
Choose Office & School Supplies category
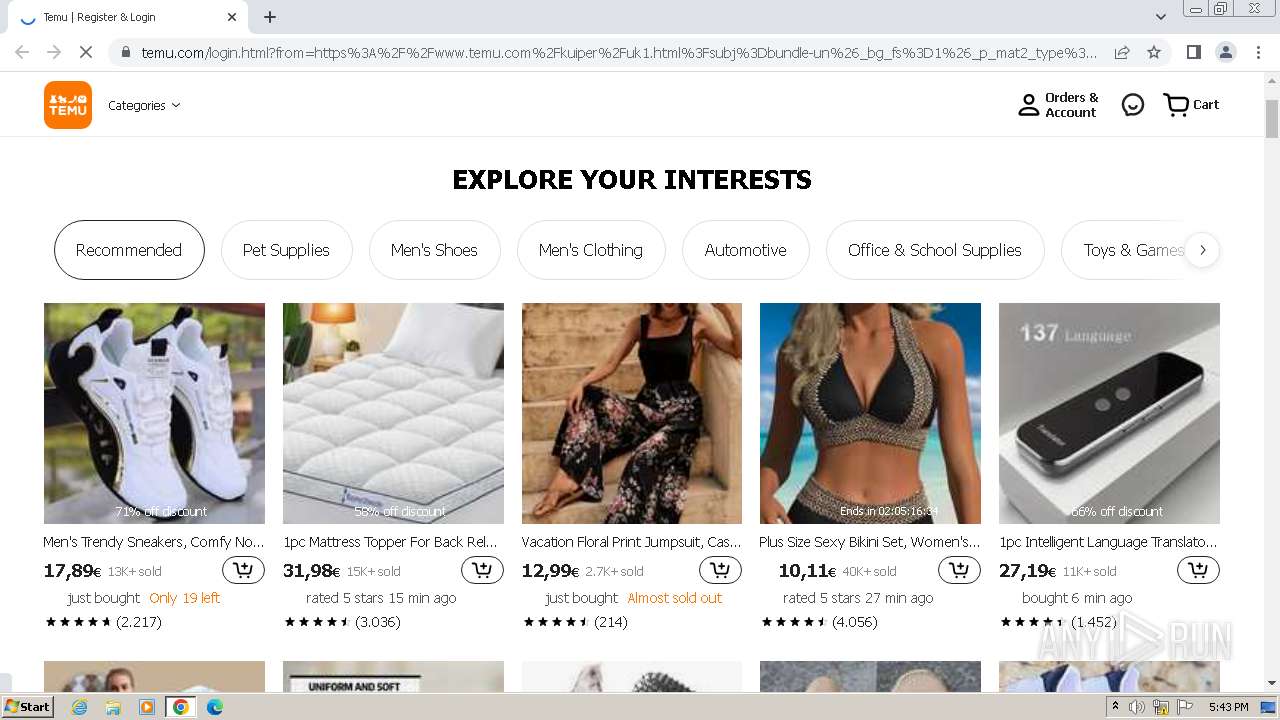pyautogui.click(x=935, y=250)
